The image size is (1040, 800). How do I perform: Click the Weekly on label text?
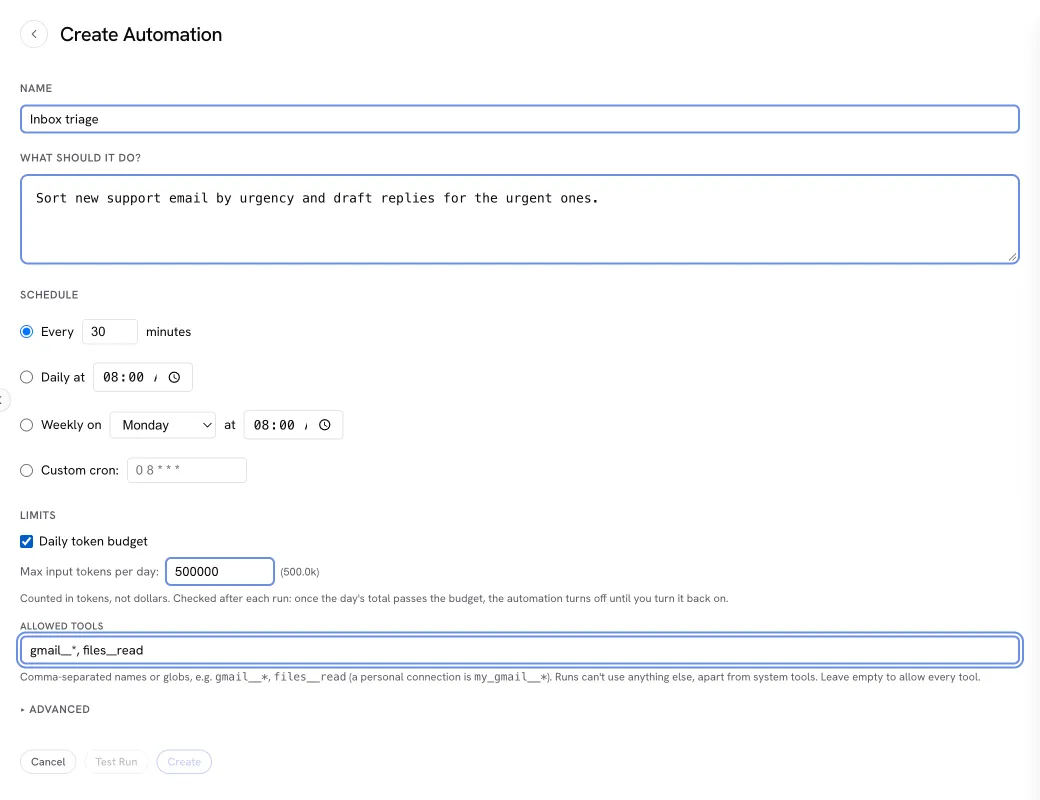[72, 425]
